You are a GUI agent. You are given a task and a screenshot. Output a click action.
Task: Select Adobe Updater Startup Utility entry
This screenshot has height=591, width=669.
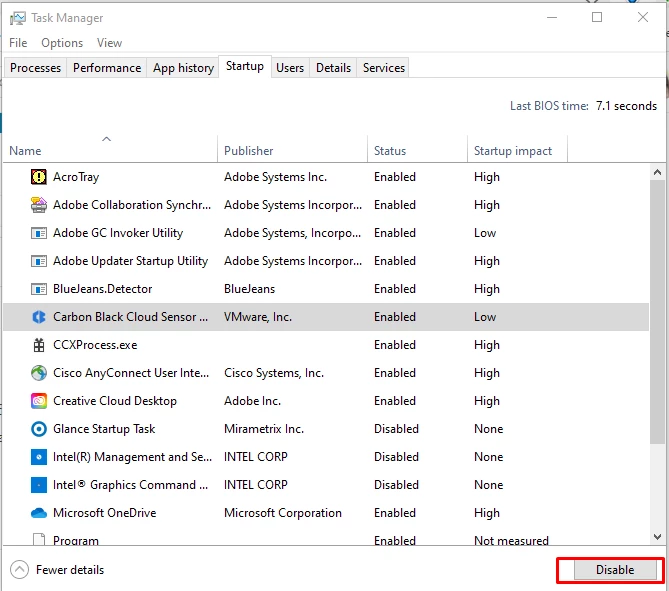(x=326, y=261)
